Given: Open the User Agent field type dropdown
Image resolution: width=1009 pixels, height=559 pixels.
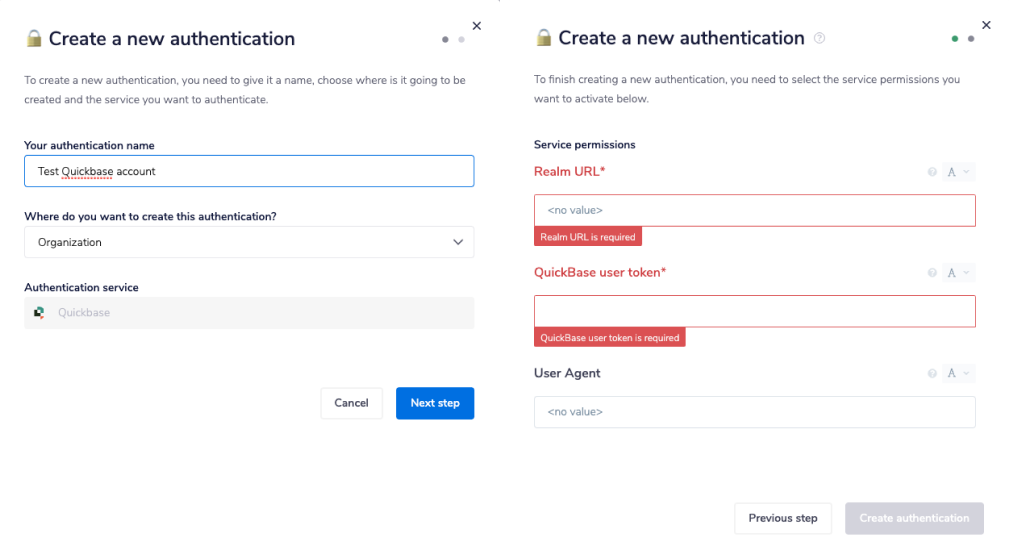Looking at the screenshot, I should click(958, 374).
